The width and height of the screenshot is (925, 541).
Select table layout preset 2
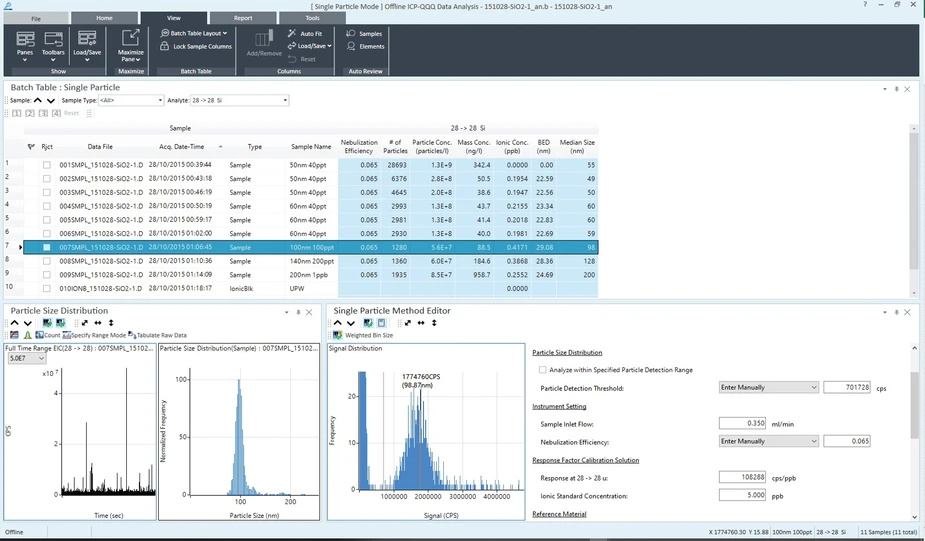click(x=30, y=113)
